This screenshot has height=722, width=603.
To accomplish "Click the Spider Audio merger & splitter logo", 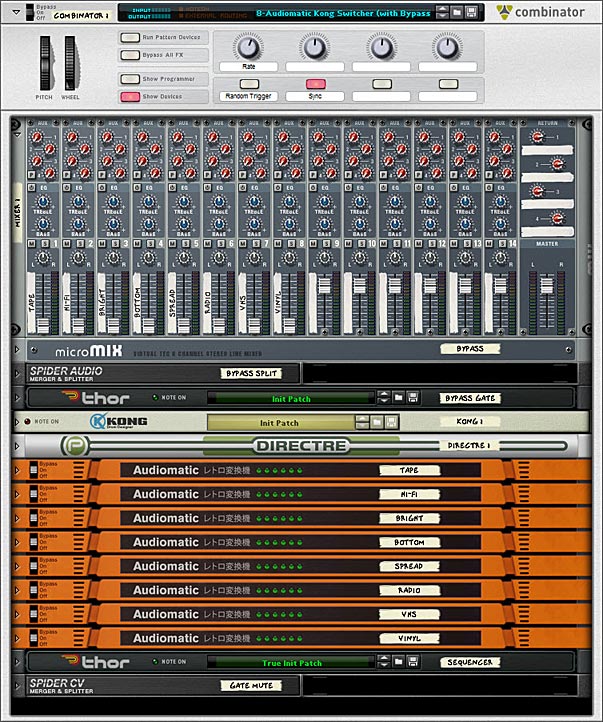I will (66, 373).
